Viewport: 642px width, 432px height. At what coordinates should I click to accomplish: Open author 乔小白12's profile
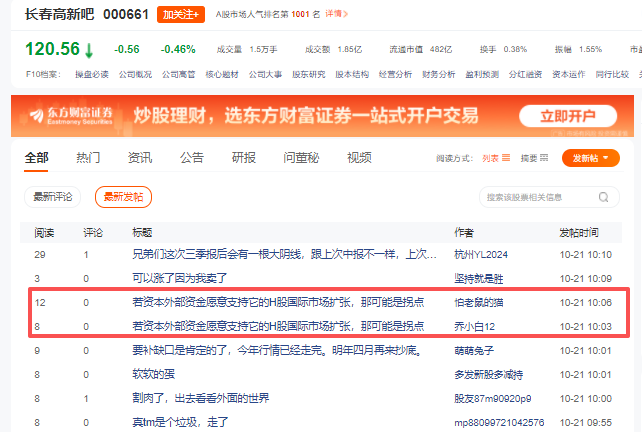[475, 327]
